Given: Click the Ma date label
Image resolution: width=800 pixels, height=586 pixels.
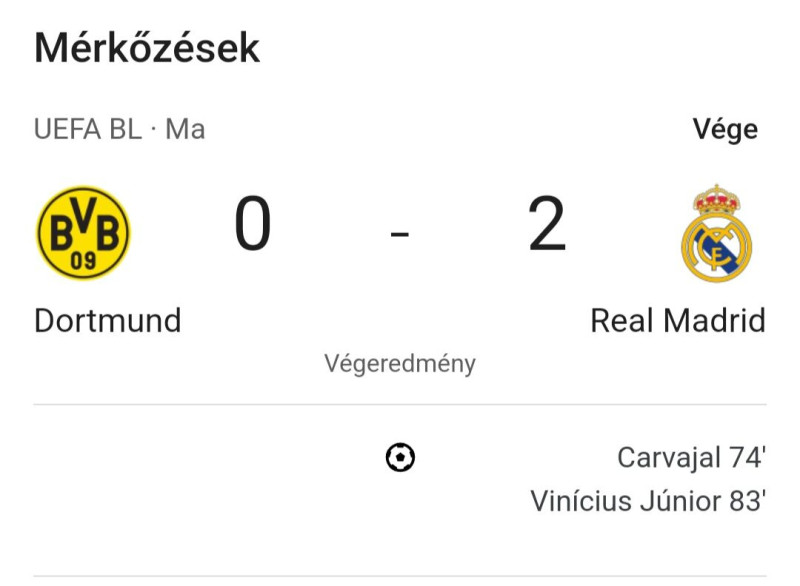Looking at the screenshot, I should pos(185,130).
